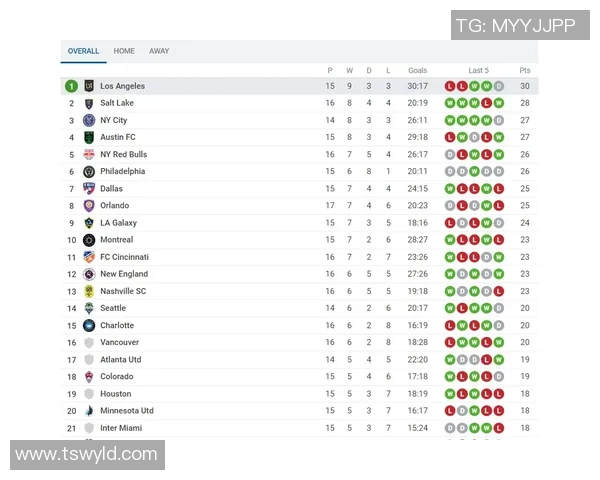600x480 pixels.
Task: Sort table by Pts column header
Action: click(x=525, y=70)
